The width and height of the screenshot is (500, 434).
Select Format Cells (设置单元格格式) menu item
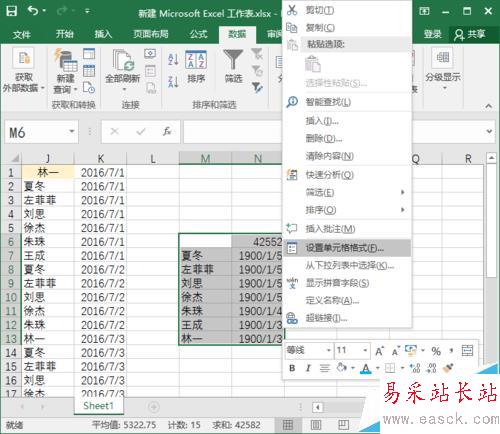tap(347, 248)
